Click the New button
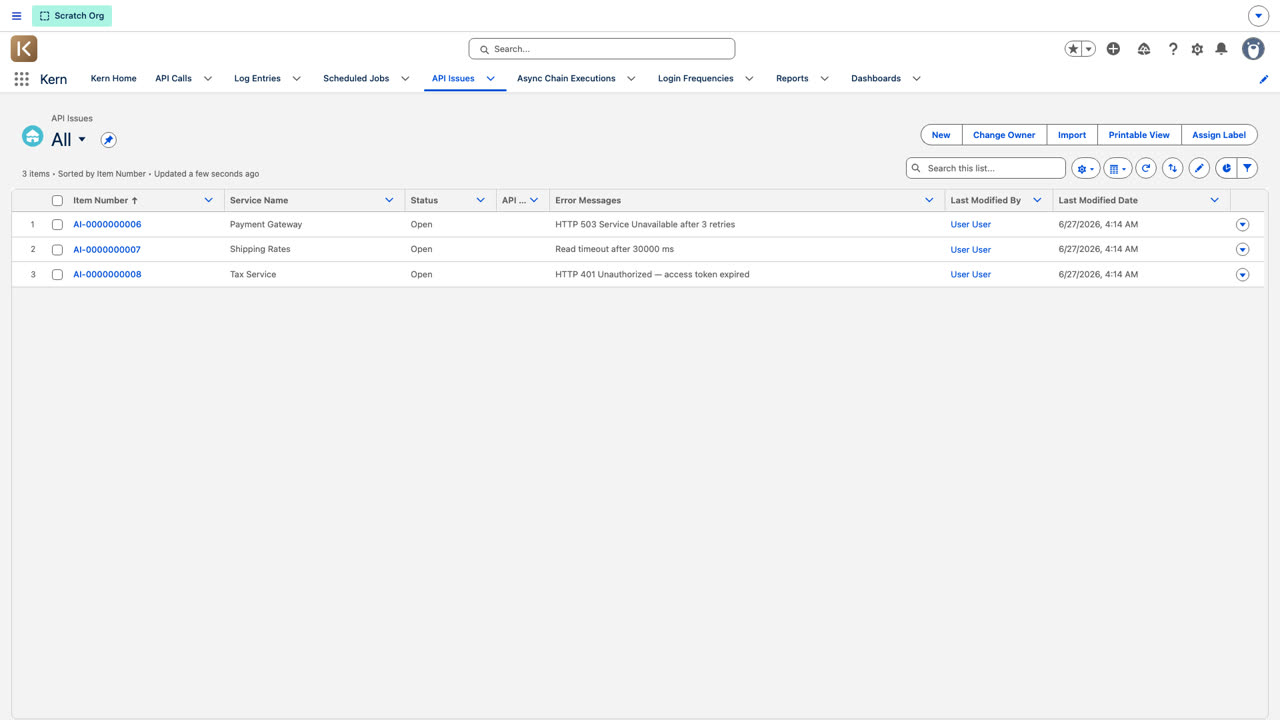 coord(941,135)
